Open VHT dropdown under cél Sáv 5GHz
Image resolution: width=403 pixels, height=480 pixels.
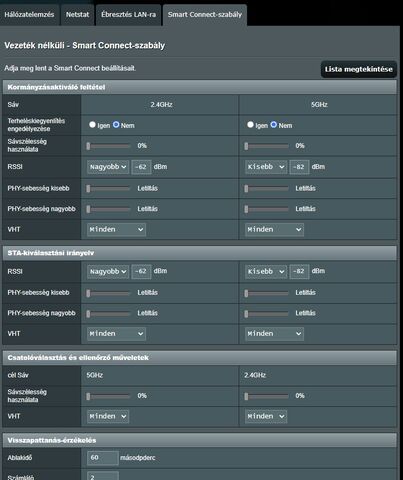[108, 416]
